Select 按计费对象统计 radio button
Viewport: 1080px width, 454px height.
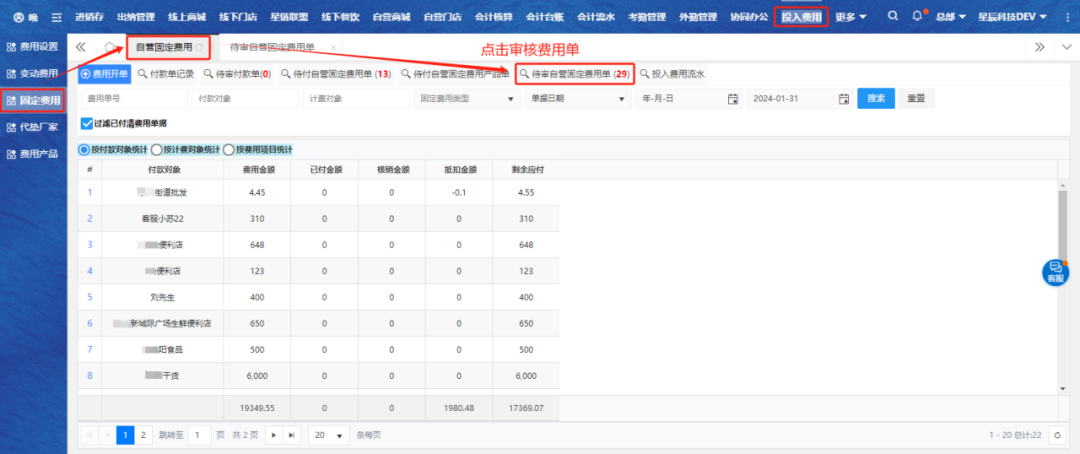(156, 149)
